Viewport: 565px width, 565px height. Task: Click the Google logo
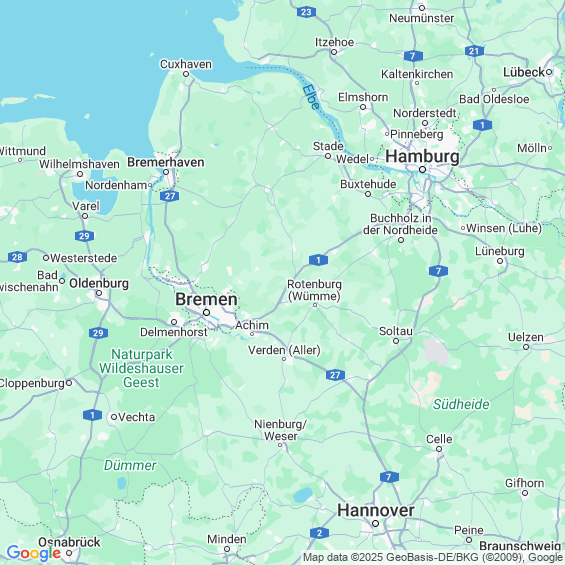pos(34,553)
